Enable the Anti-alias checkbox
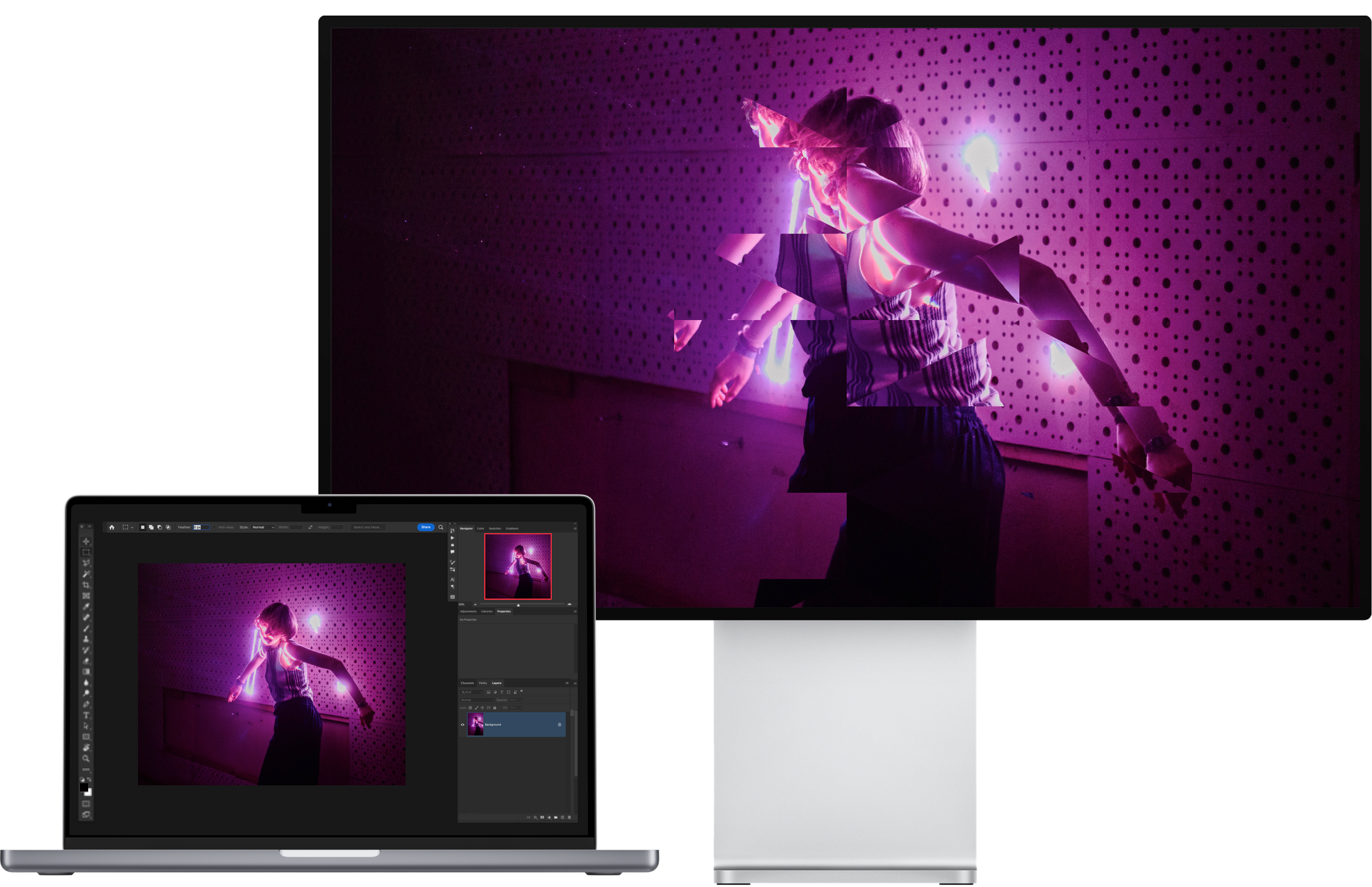Viewport: 1372px width, 887px height. tap(214, 527)
